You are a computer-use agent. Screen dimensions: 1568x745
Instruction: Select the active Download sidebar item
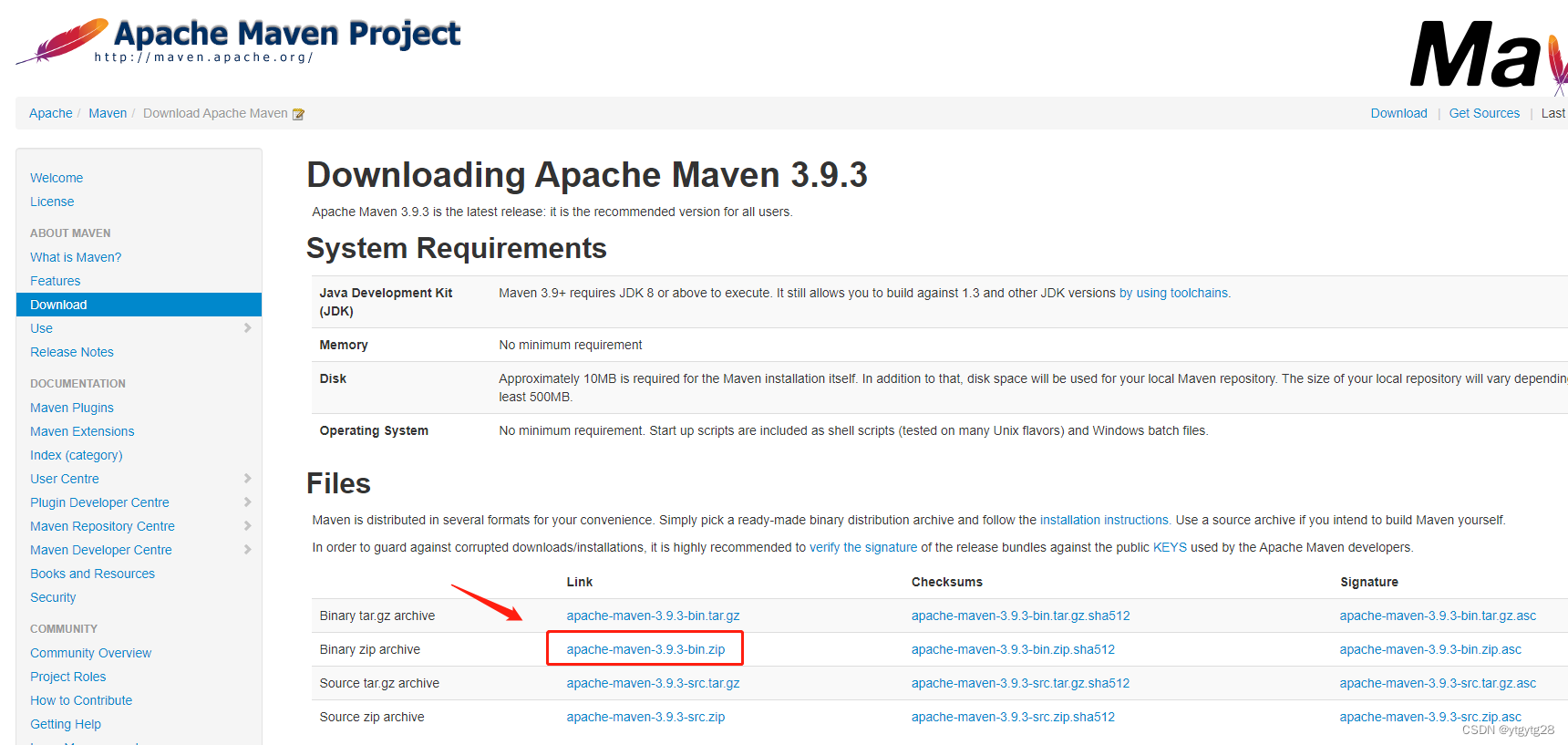pos(139,305)
